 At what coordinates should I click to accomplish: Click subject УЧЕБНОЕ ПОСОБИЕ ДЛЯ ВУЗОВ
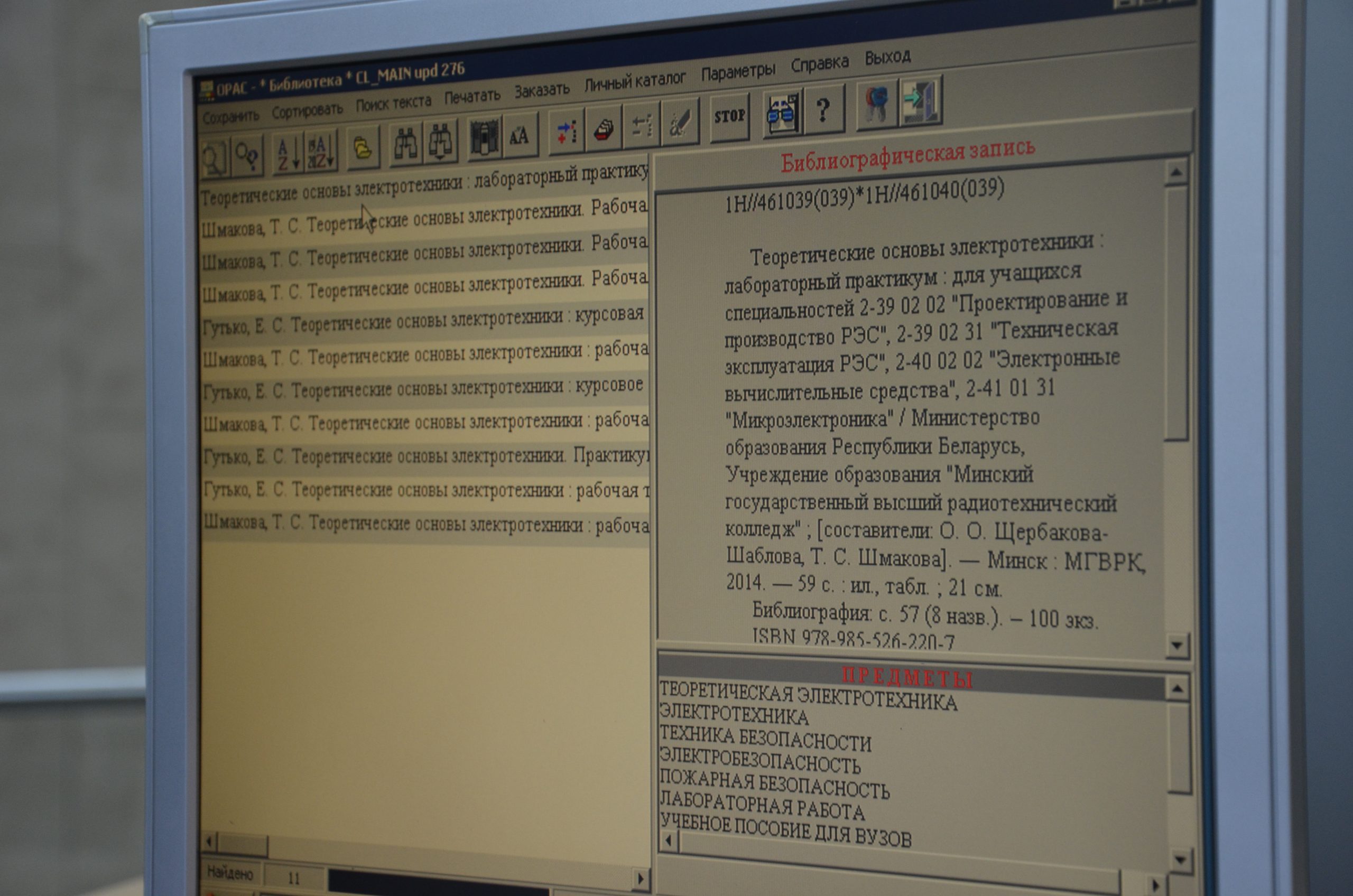pyautogui.click(x=785, y=830)
